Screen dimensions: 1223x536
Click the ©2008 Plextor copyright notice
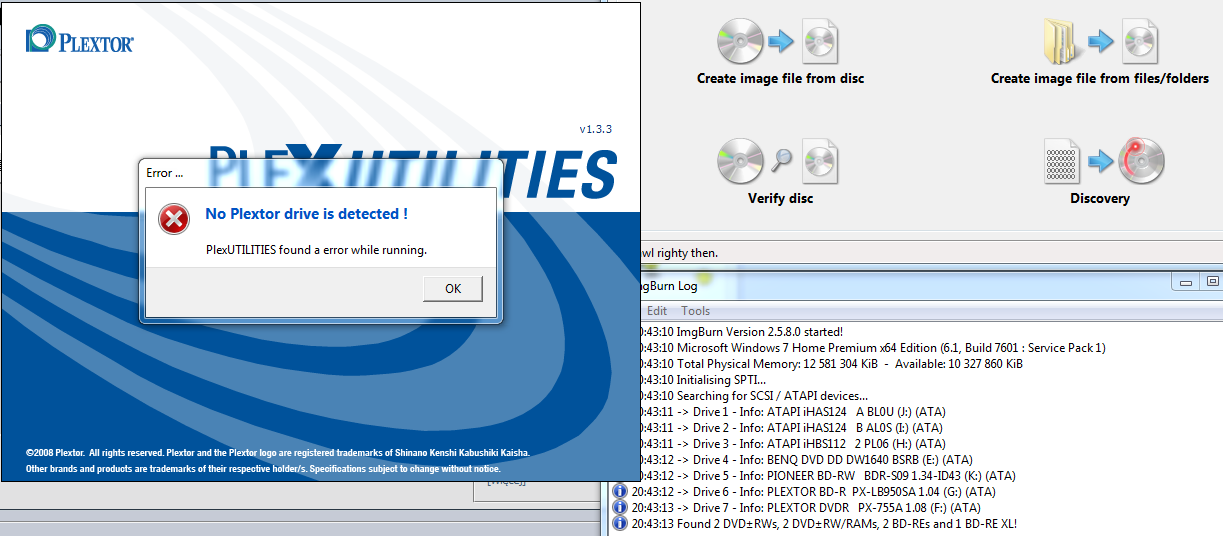coord(278,452)
